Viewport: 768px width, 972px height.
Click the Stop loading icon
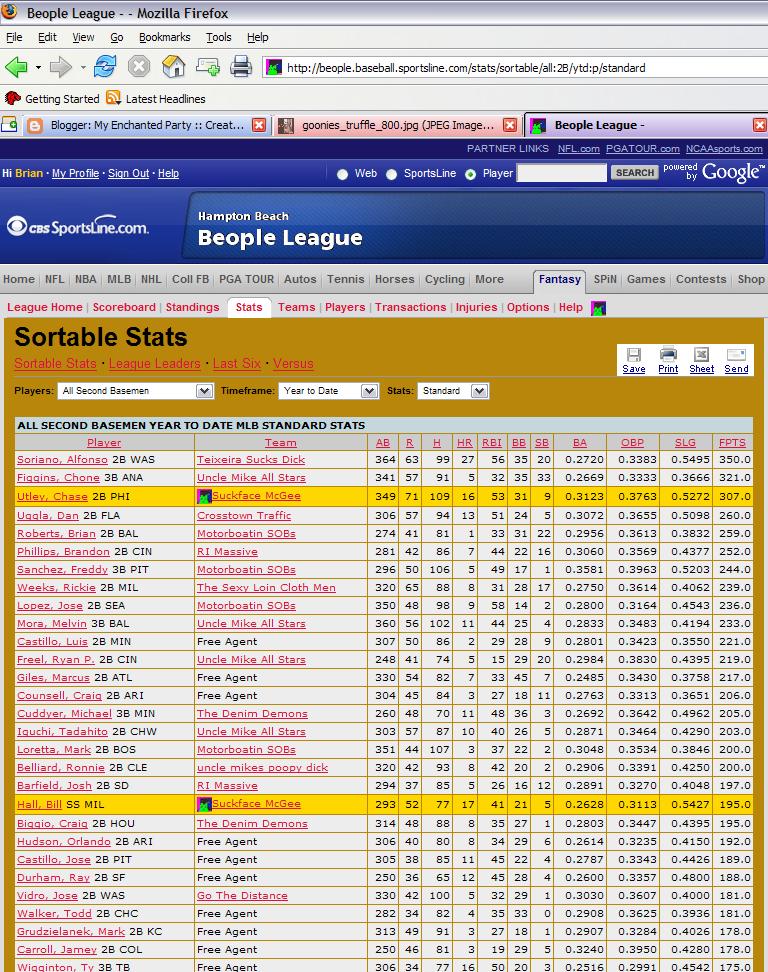click(139, 66)
